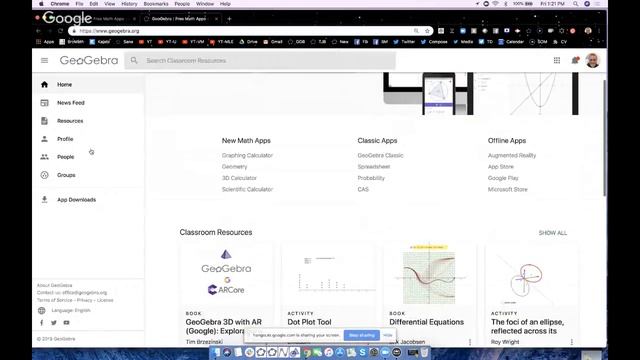The width and height of the screenshot is (640, 360).
Task: Open a new Chrome tab
Action: pos(229,19)
